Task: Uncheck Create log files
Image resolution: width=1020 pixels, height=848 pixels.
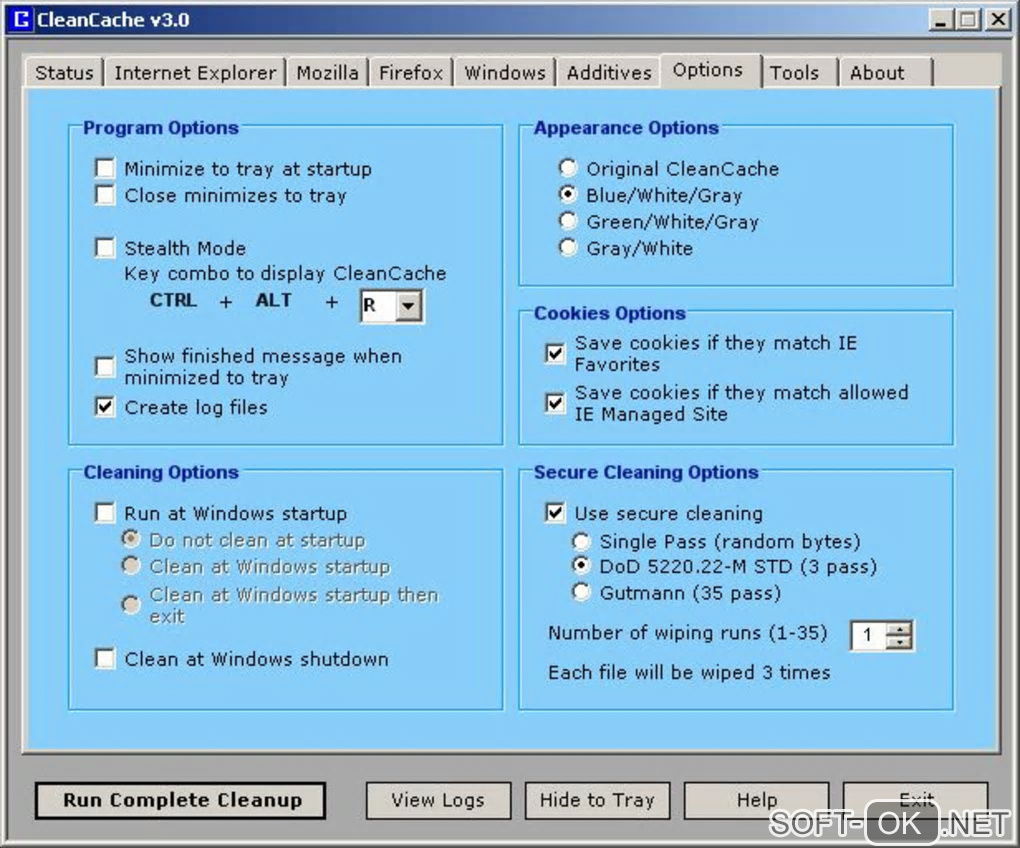Action: [x=105, y=407]
